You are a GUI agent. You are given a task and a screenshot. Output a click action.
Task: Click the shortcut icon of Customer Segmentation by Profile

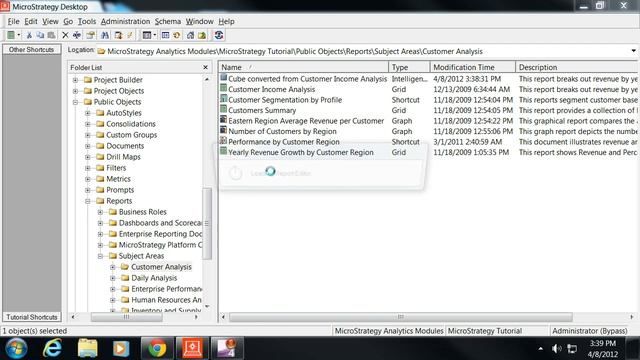pos(224,99)
